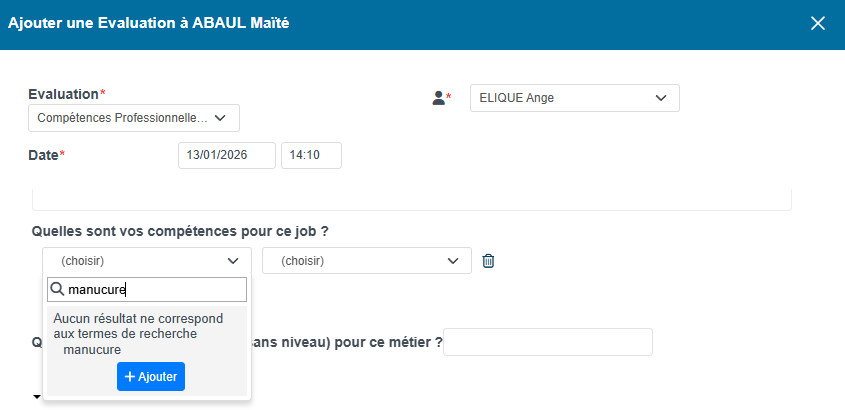845x410 pixels.
Task: Click the plus icon on Ajouter button
Action: pyautogui.click(x=130, y=377)
